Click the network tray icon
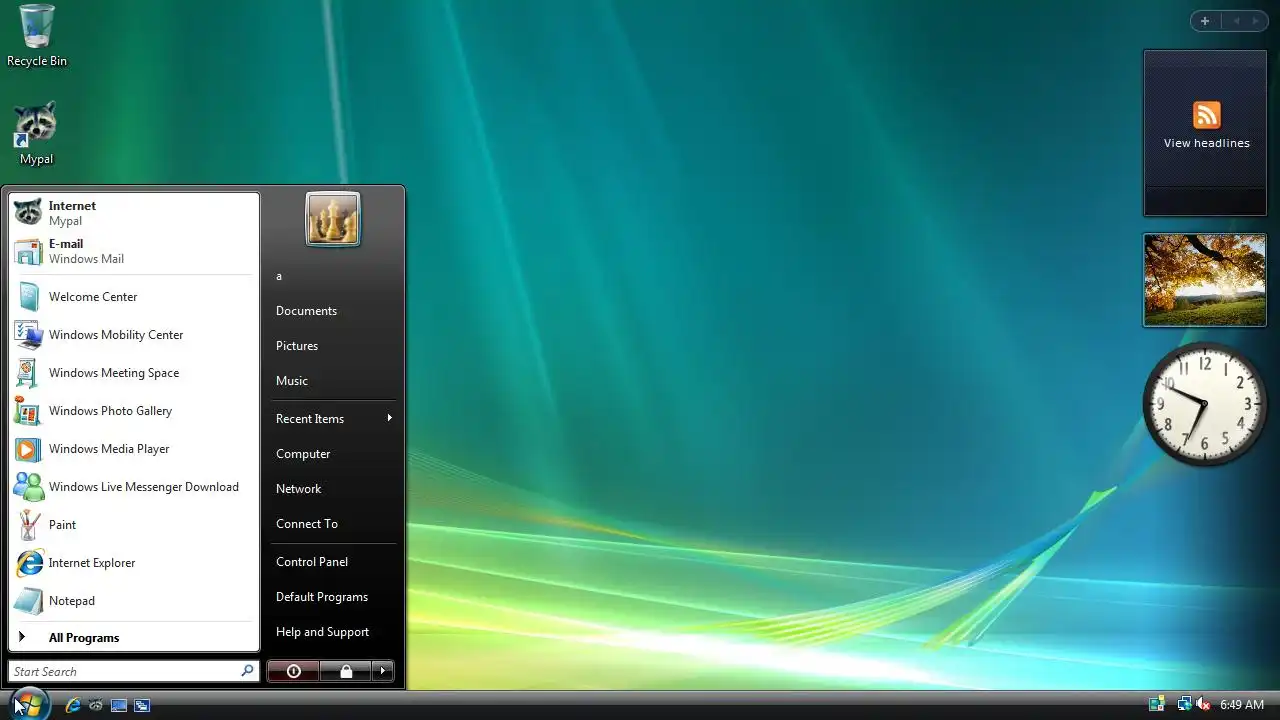Image resolution: width=1280 pixels, height=720 pixels. [x=1184, y=705]
